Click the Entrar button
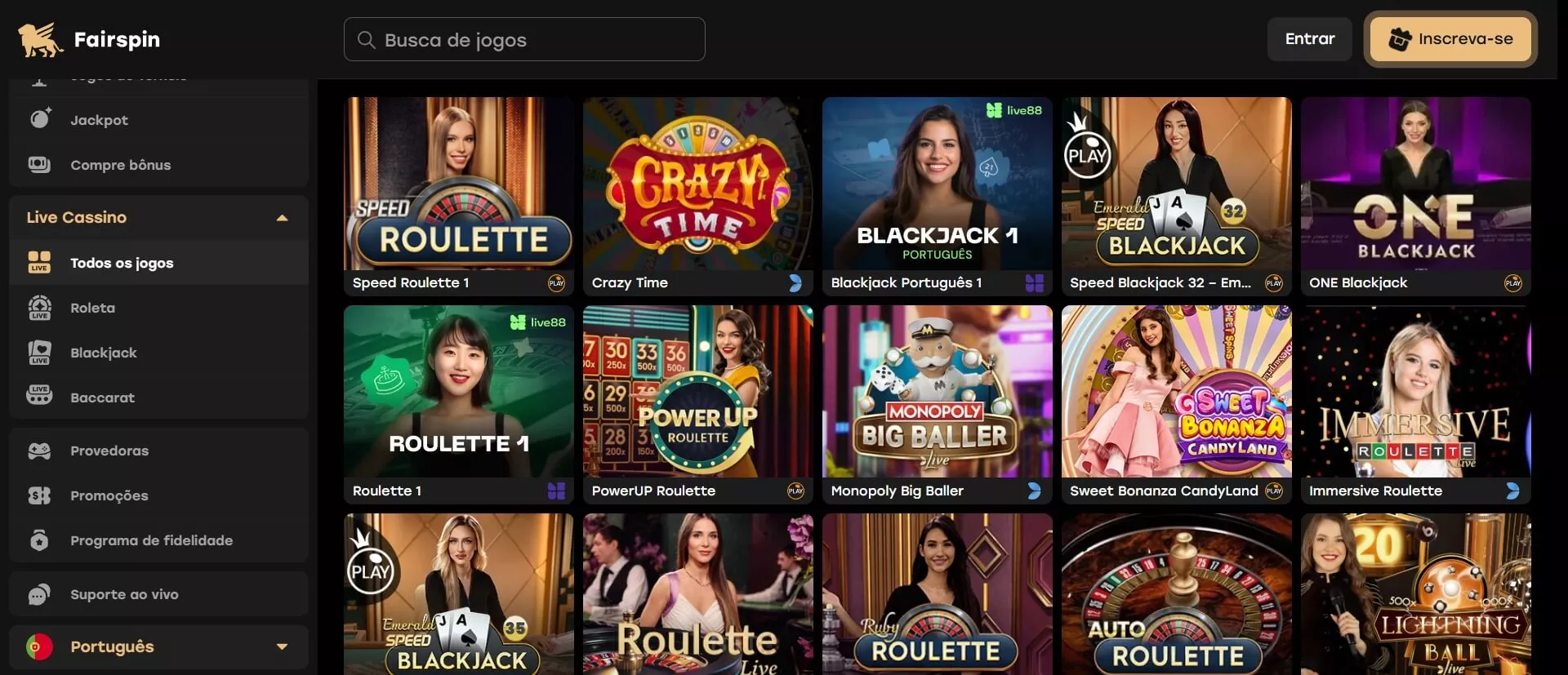Viewport: 1568px width, 675px height. click(1309, 38)
